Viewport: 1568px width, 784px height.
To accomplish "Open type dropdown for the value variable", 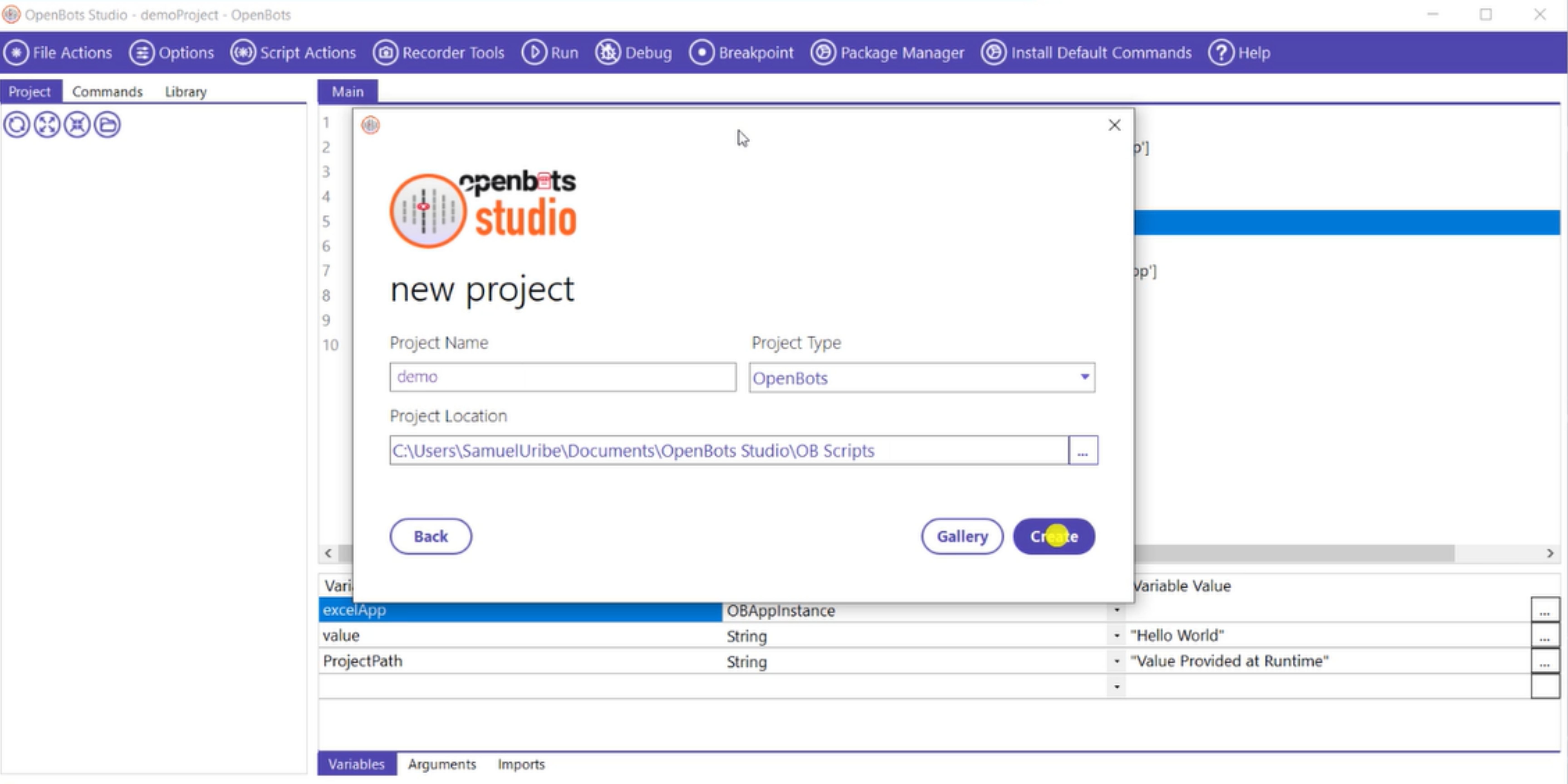I will [x=1116, y=635].
